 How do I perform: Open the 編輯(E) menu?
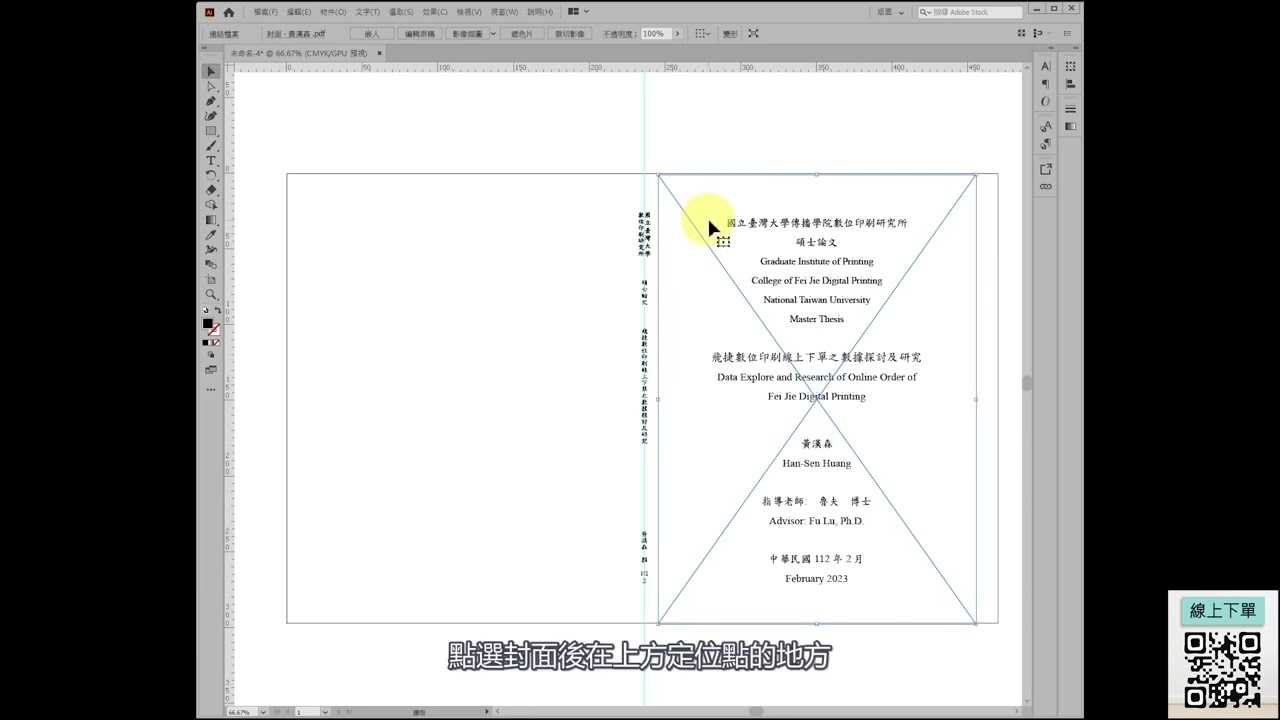[299, 12]
